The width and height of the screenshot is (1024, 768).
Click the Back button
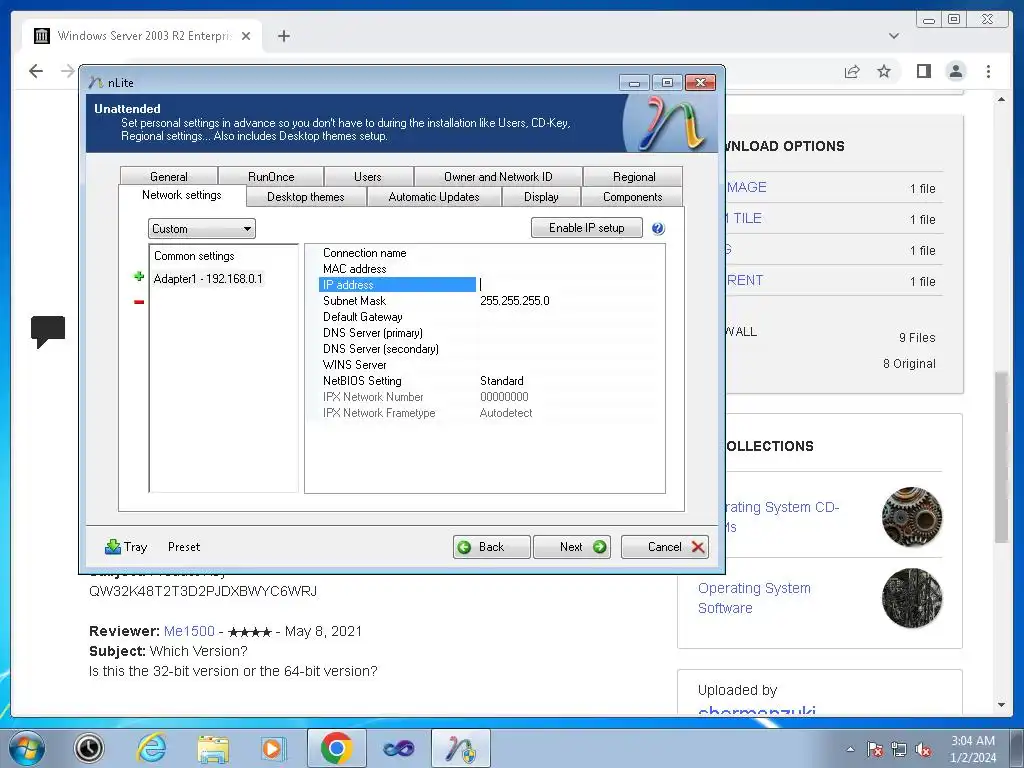(491, 547)
